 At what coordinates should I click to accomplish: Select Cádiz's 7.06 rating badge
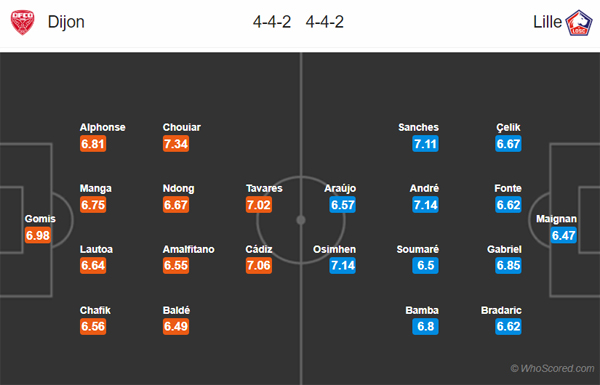pyautogui.click(x=259, y=265)
